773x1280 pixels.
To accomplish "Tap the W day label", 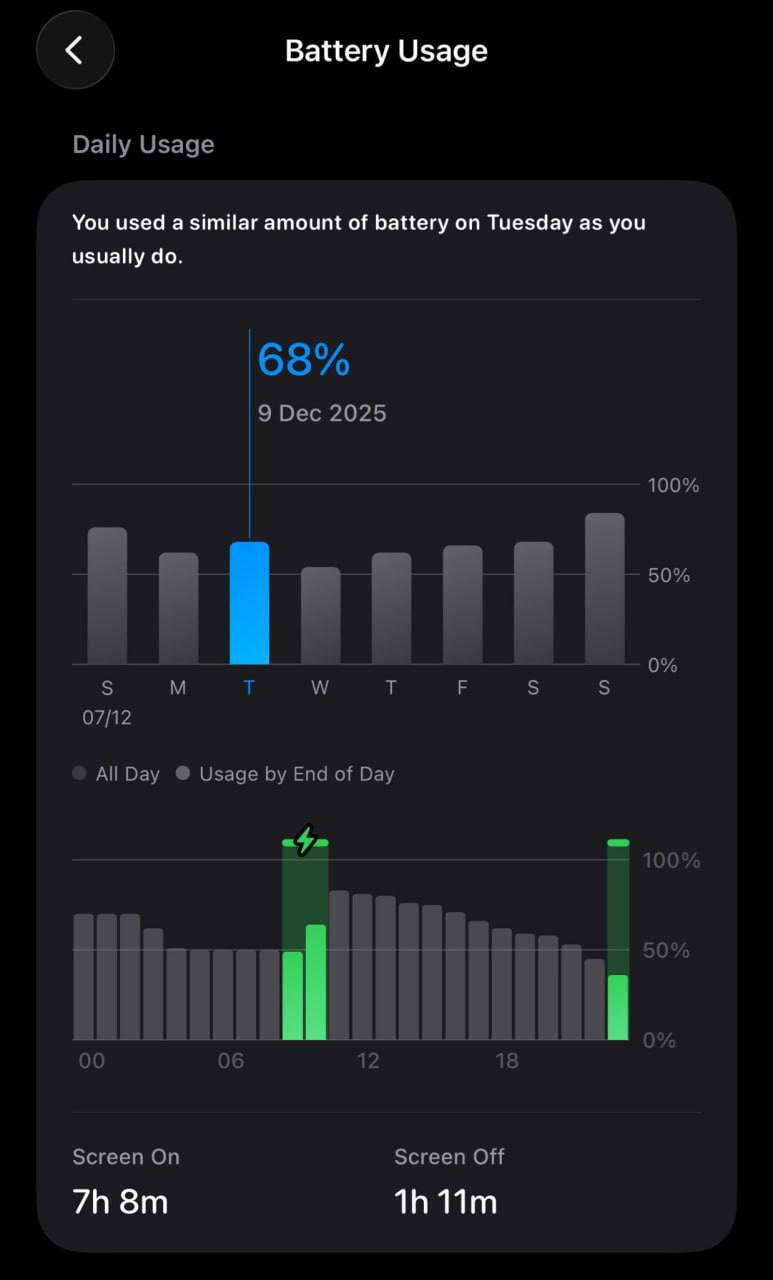I will point(320,688).
